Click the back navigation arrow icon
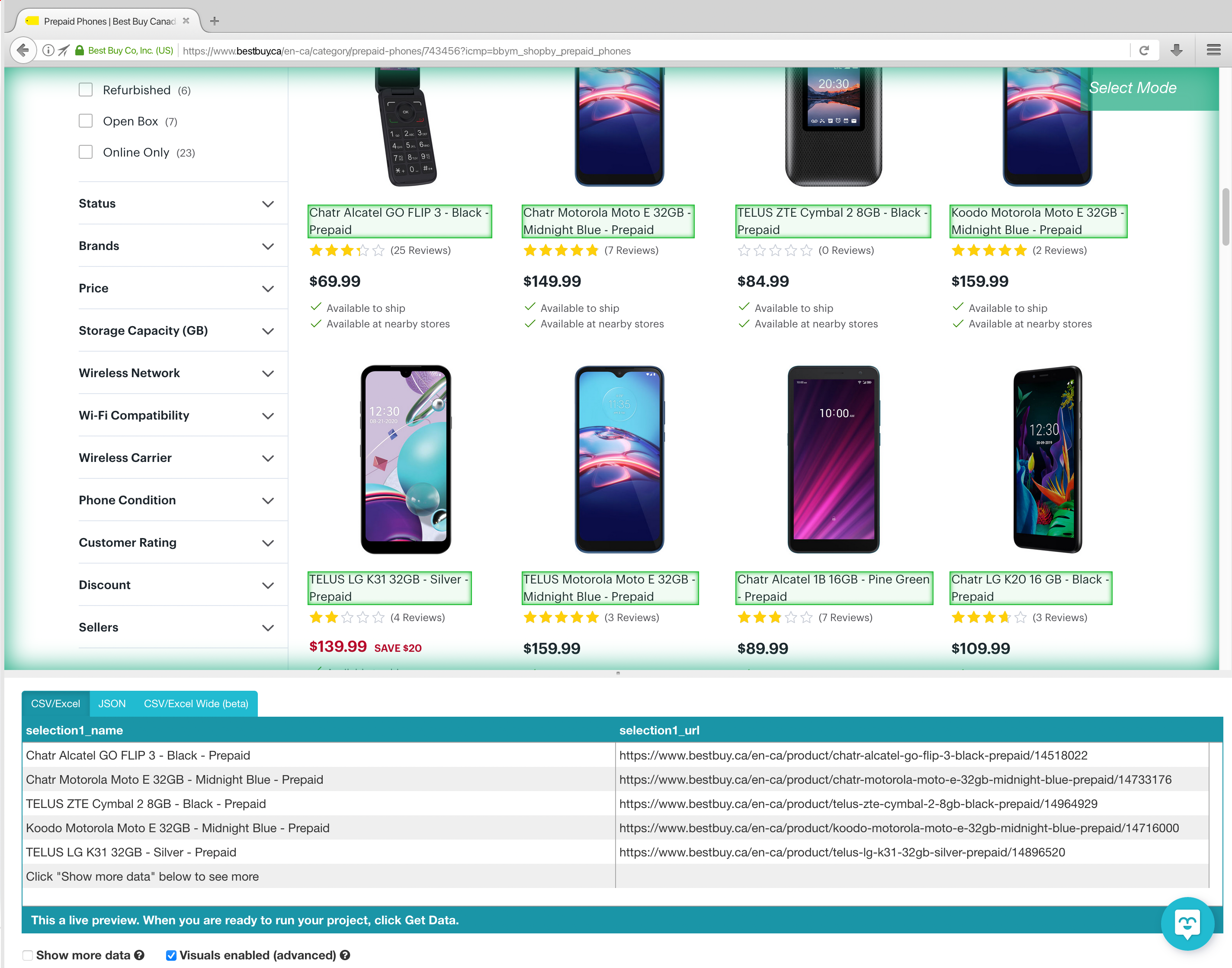The width and height of the screenshot is (1232, 968). (22, 51)
